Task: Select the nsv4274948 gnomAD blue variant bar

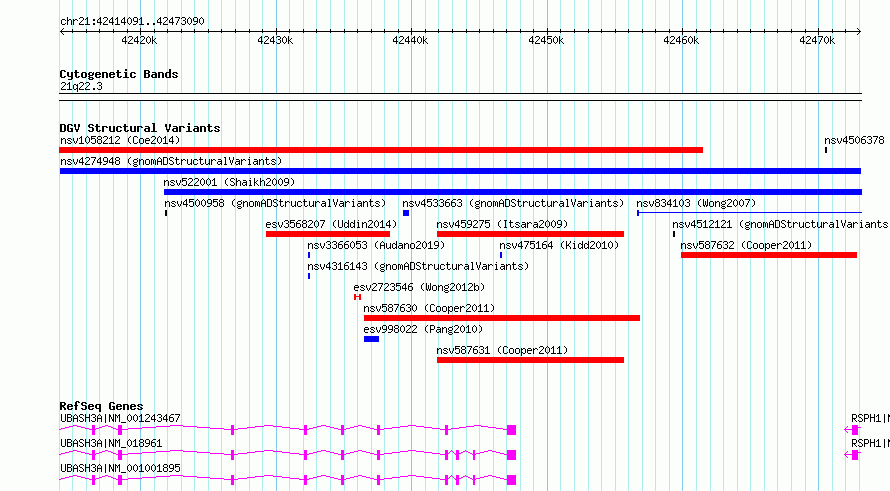Action: coord(460,171)
